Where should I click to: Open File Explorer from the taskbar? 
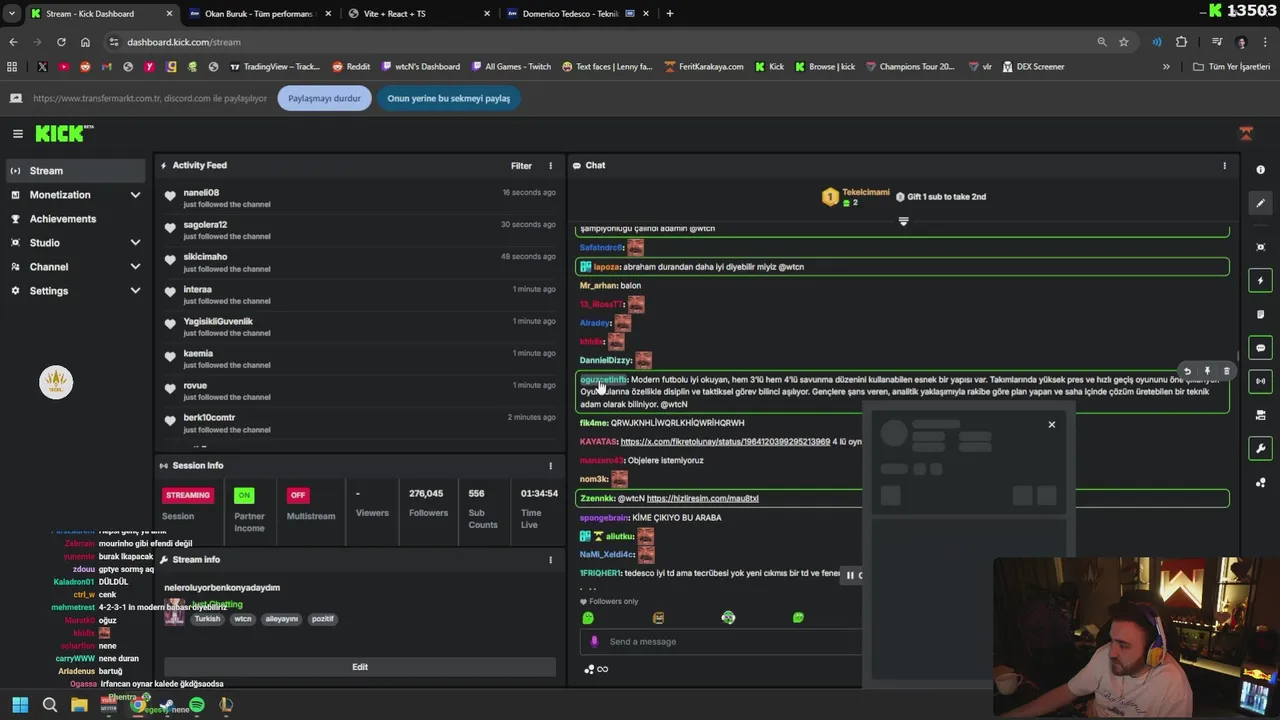pyautogui.click(x=79, y=705)
